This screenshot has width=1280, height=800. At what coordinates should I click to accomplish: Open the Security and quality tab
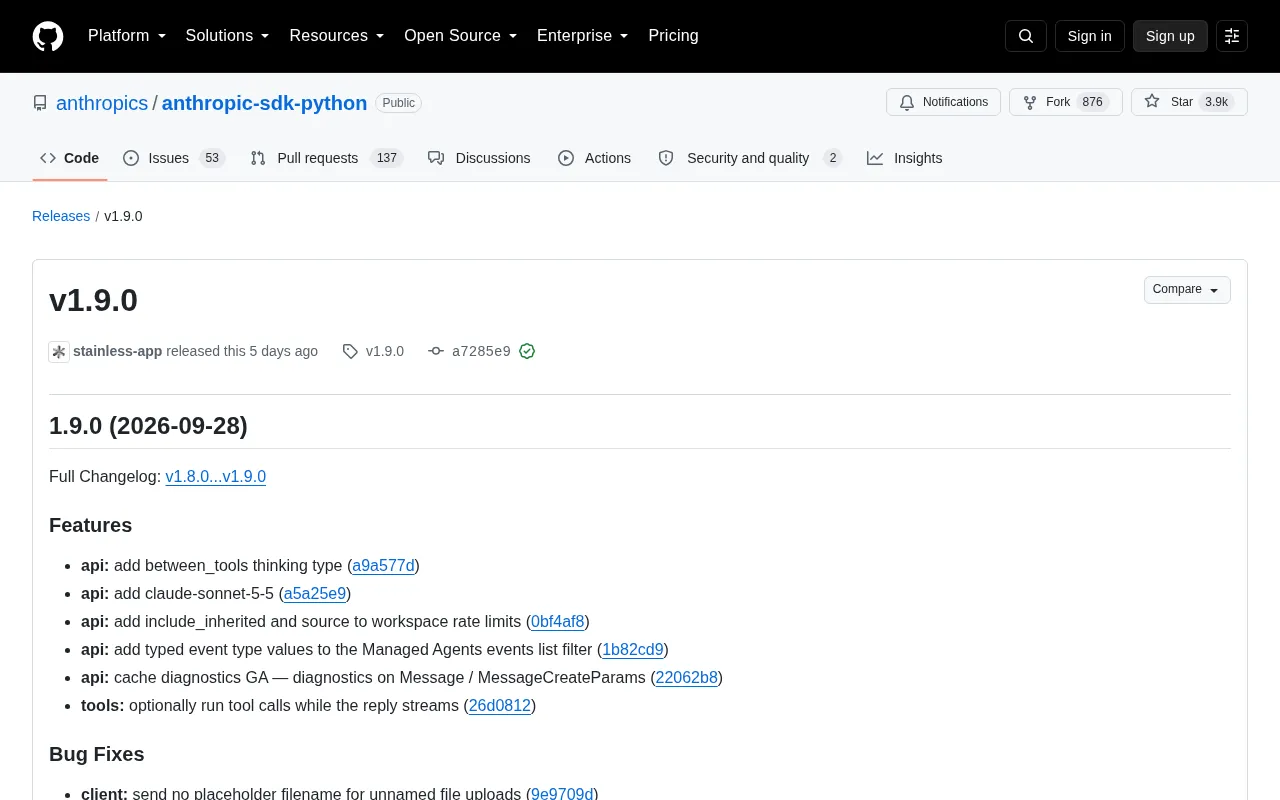(750, 158)
